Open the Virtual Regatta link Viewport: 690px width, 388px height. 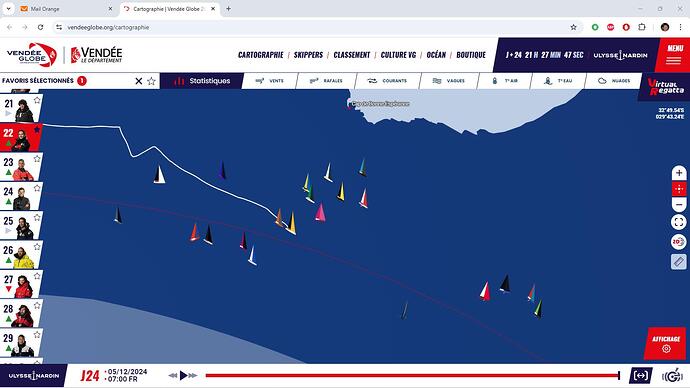tap(665, 87)
